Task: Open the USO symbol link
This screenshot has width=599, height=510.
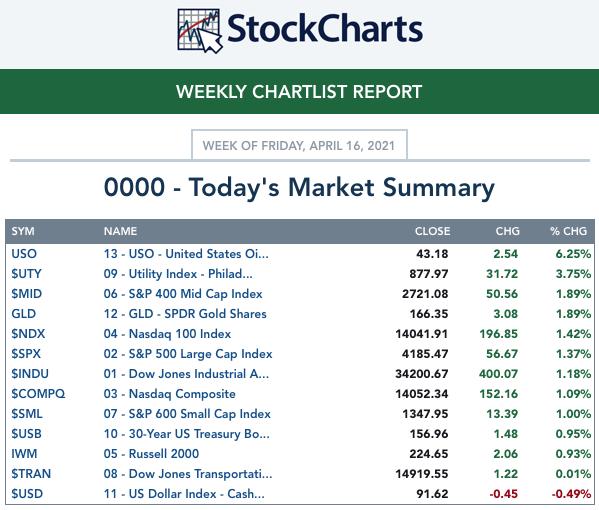Action: 24,254
